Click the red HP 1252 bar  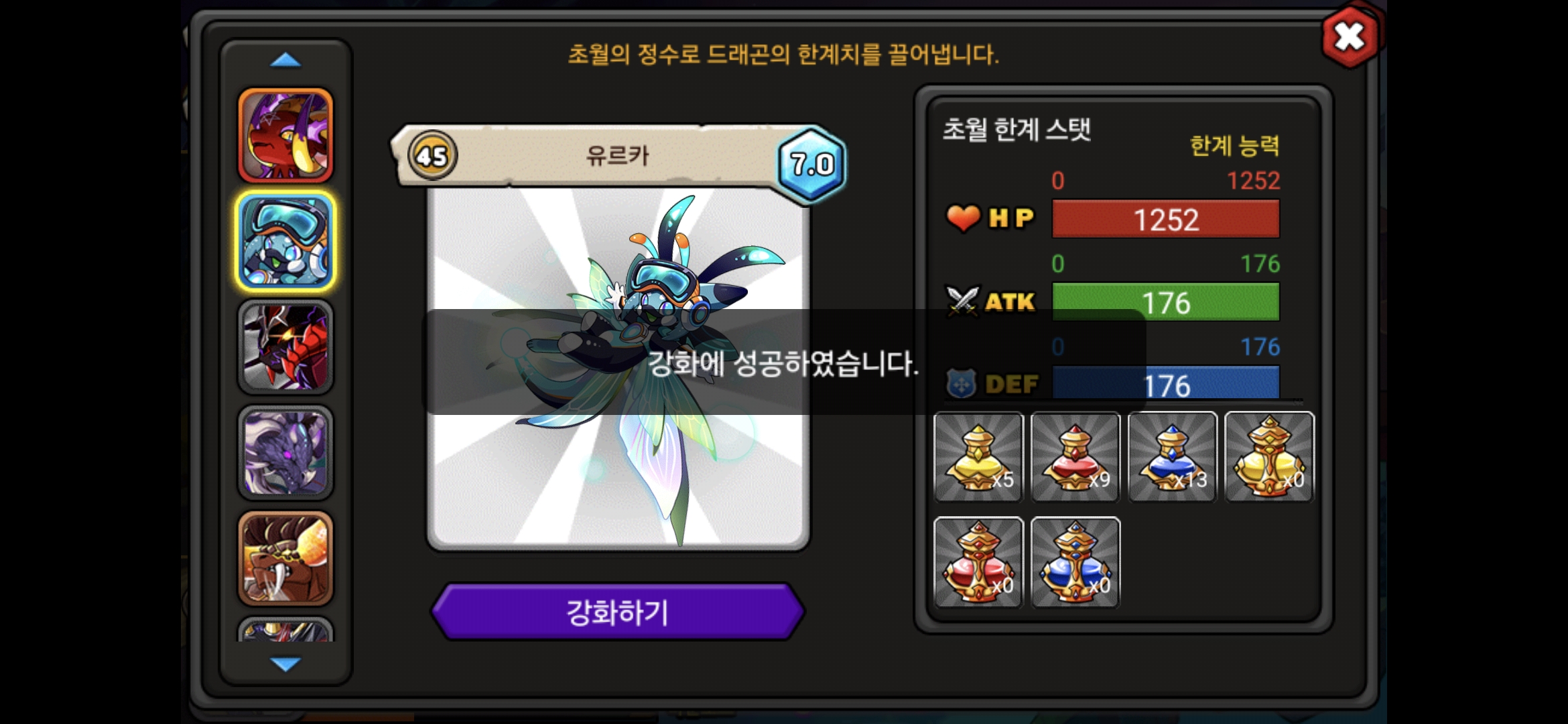click(x=1166, y=219)
